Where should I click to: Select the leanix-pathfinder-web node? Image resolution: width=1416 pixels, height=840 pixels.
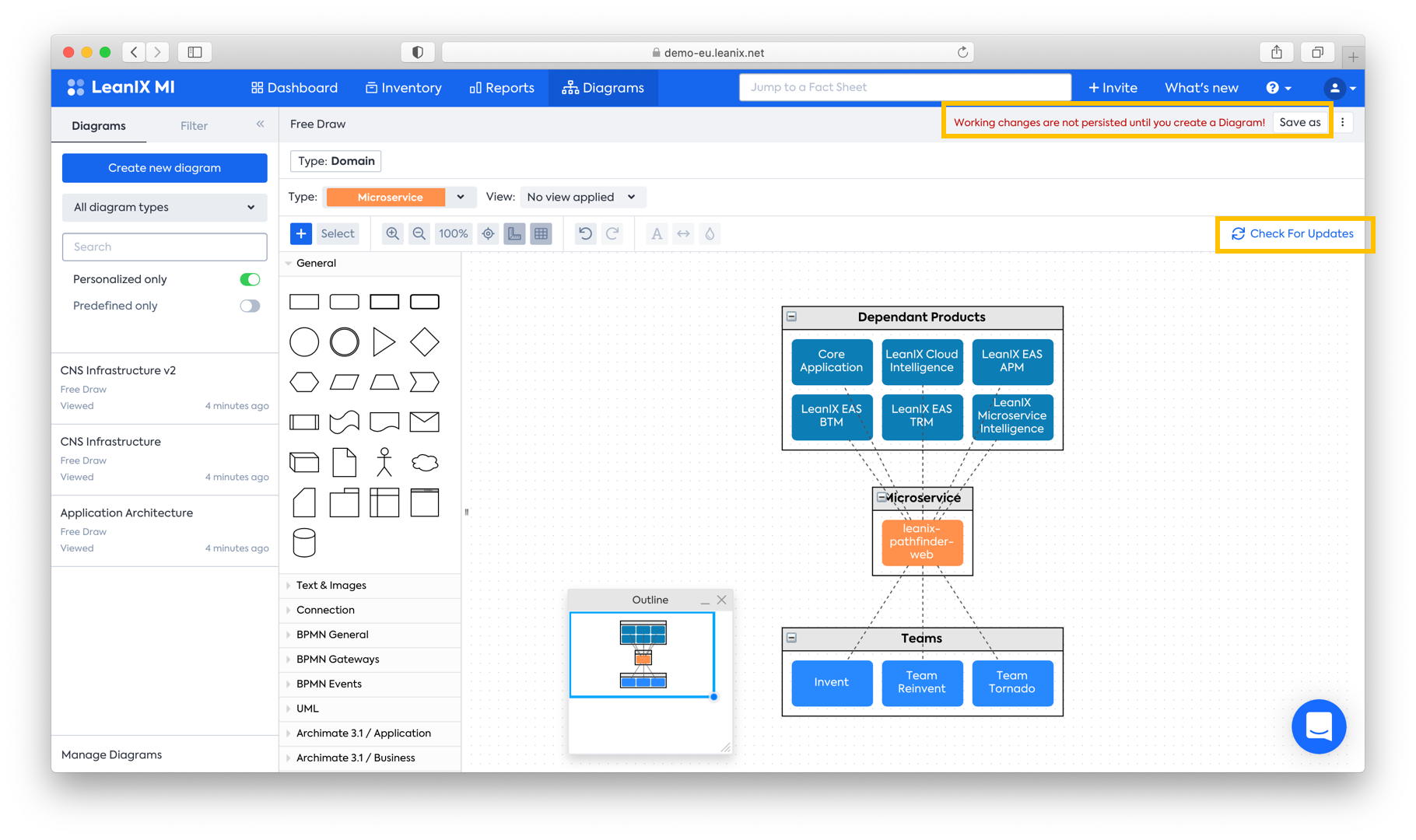pos(922,542)
